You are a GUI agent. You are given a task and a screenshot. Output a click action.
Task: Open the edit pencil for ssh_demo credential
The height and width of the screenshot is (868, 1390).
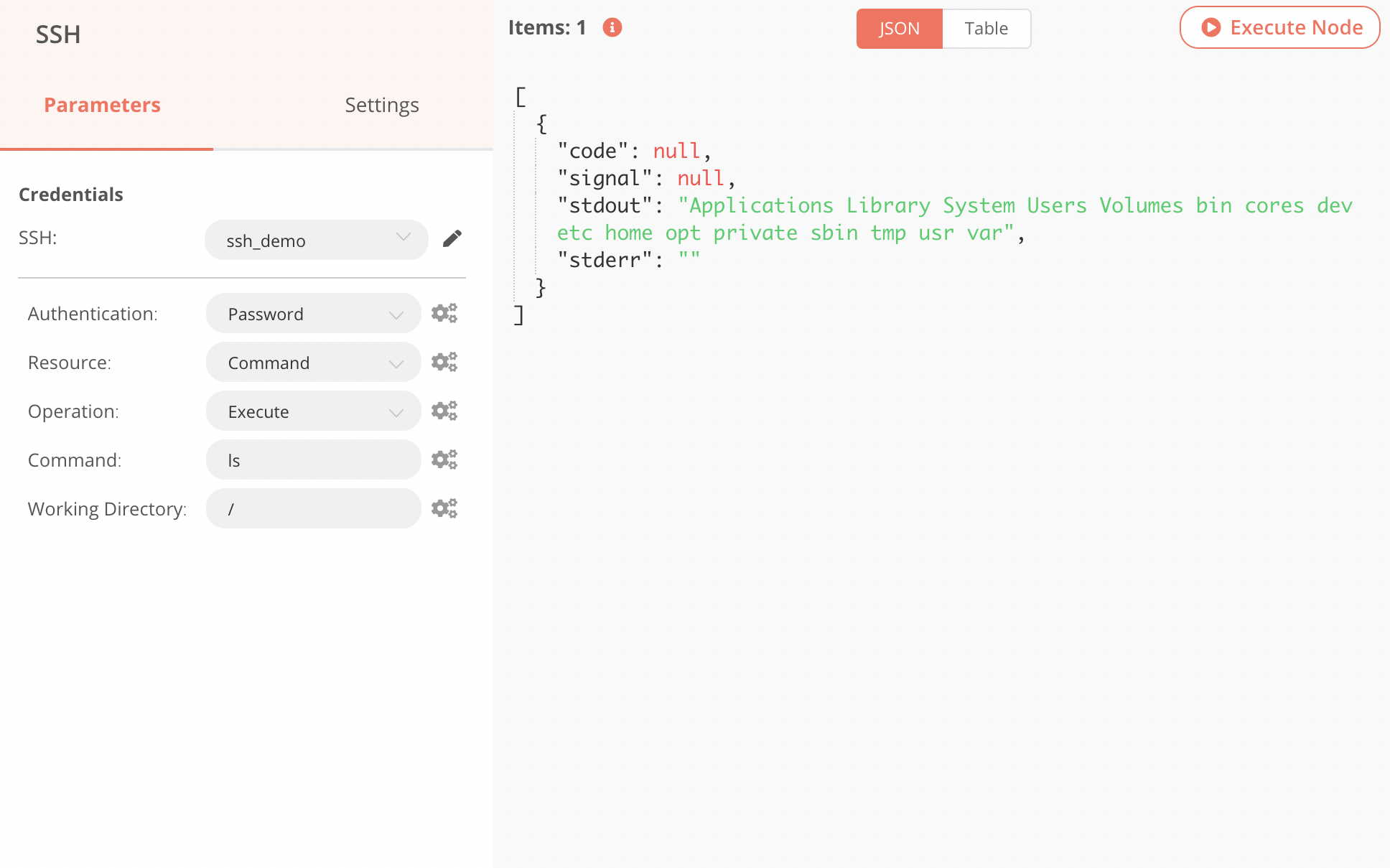pyautogui.click(x=452, y=238)
